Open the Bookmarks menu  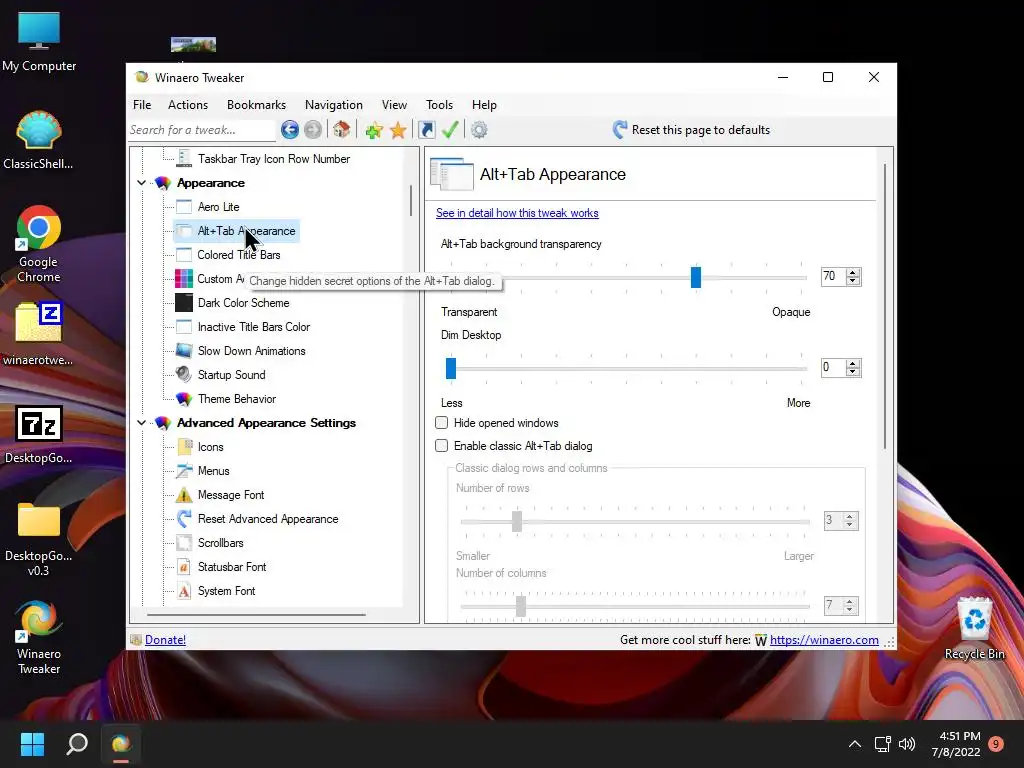click(x=257, y=104)
